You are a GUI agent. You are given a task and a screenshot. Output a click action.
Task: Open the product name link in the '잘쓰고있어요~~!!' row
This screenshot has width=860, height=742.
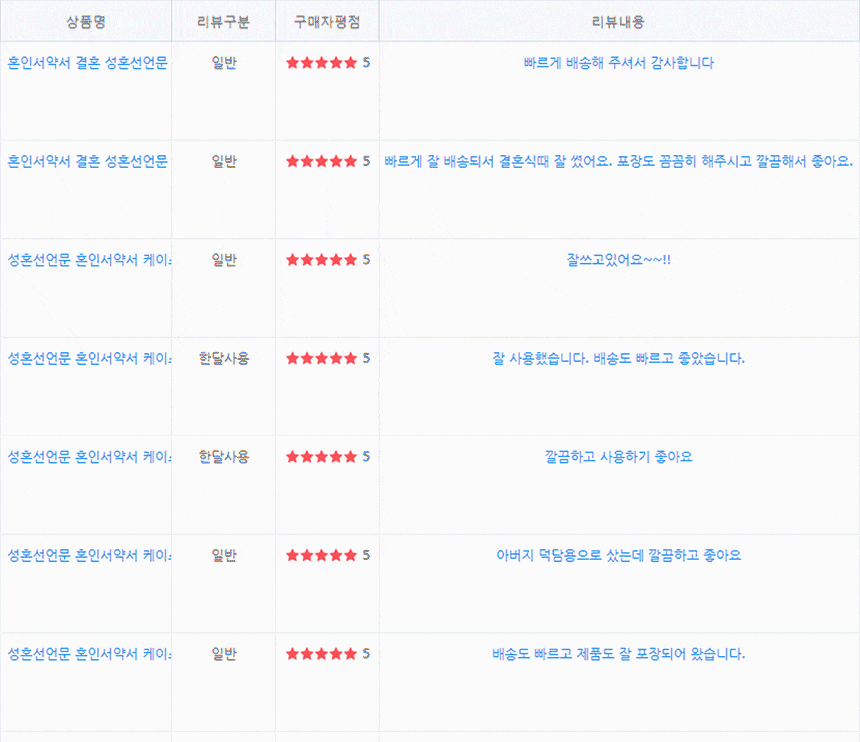tap(88, 260)
